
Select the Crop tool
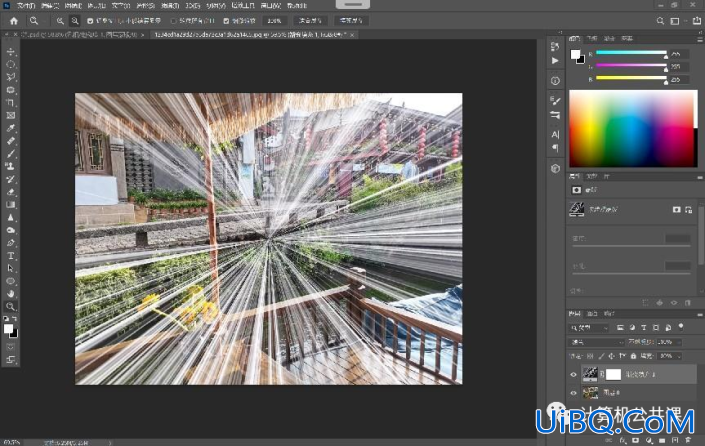coord(10,103)
